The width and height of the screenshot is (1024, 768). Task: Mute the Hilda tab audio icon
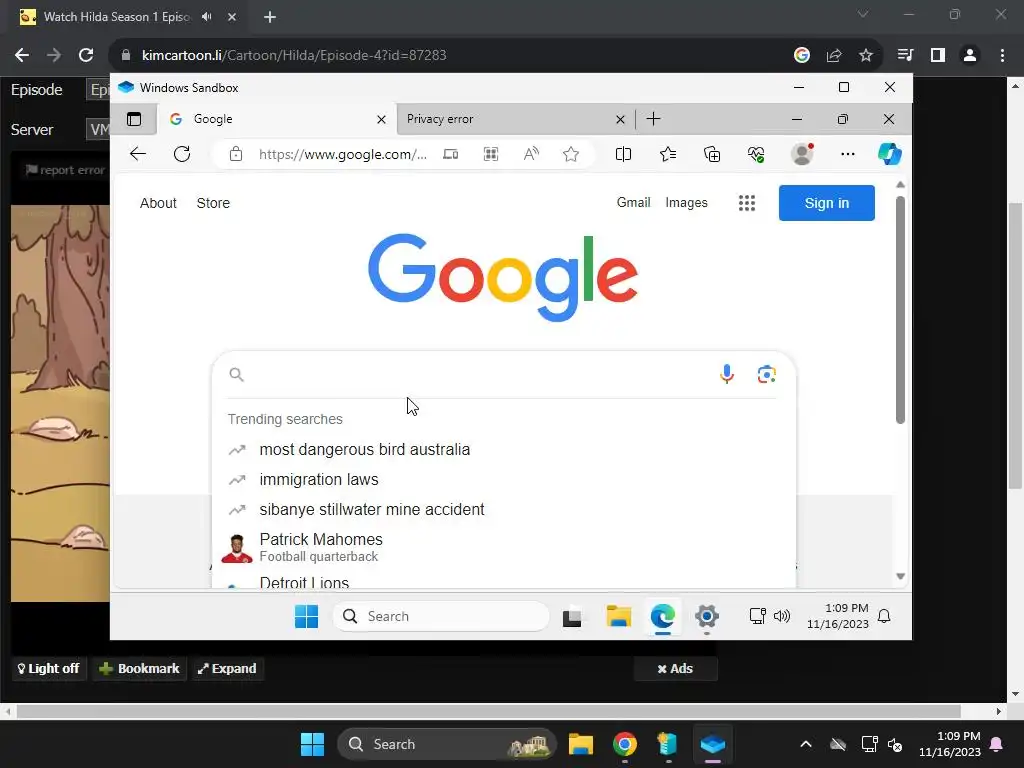pos(207,17)
